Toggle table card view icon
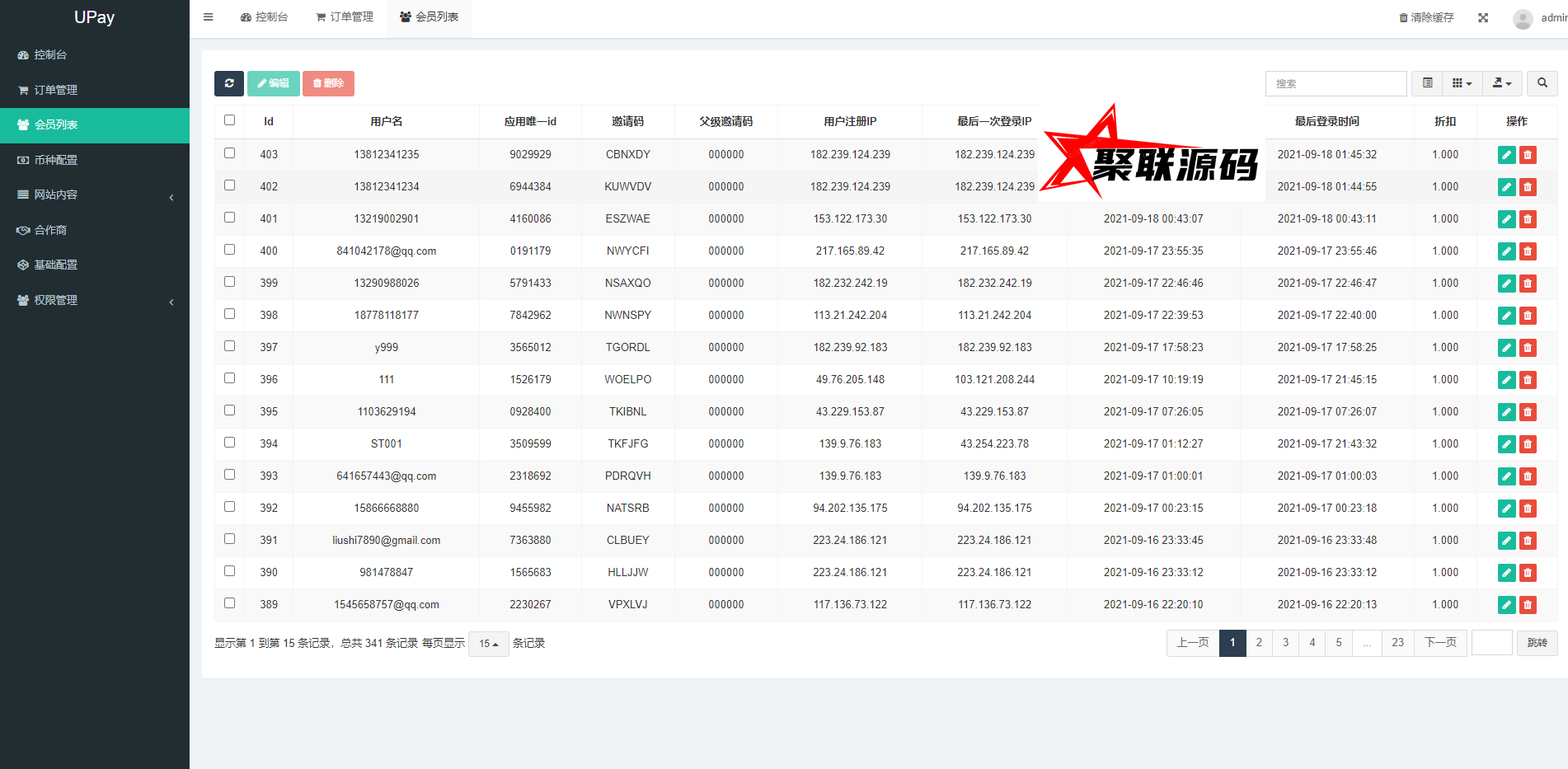The width and height of the screenshot is (1568, 769). 1427,83
